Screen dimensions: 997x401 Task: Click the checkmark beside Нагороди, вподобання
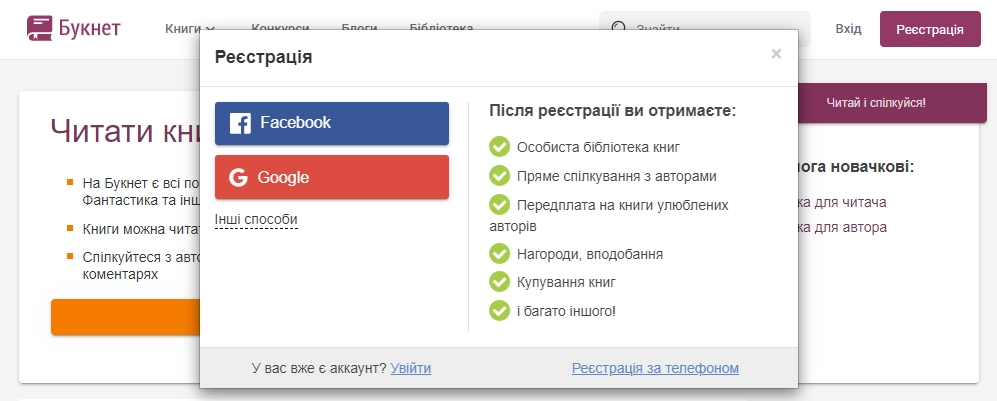tap(499, 254)
